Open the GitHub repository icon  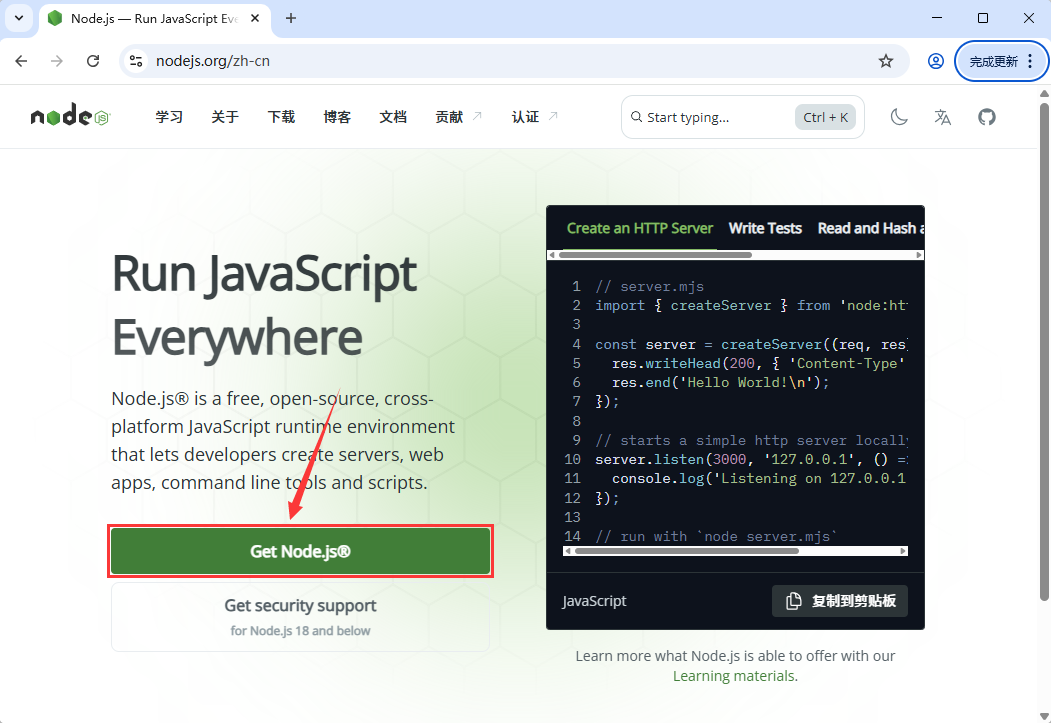pos(987,117)
